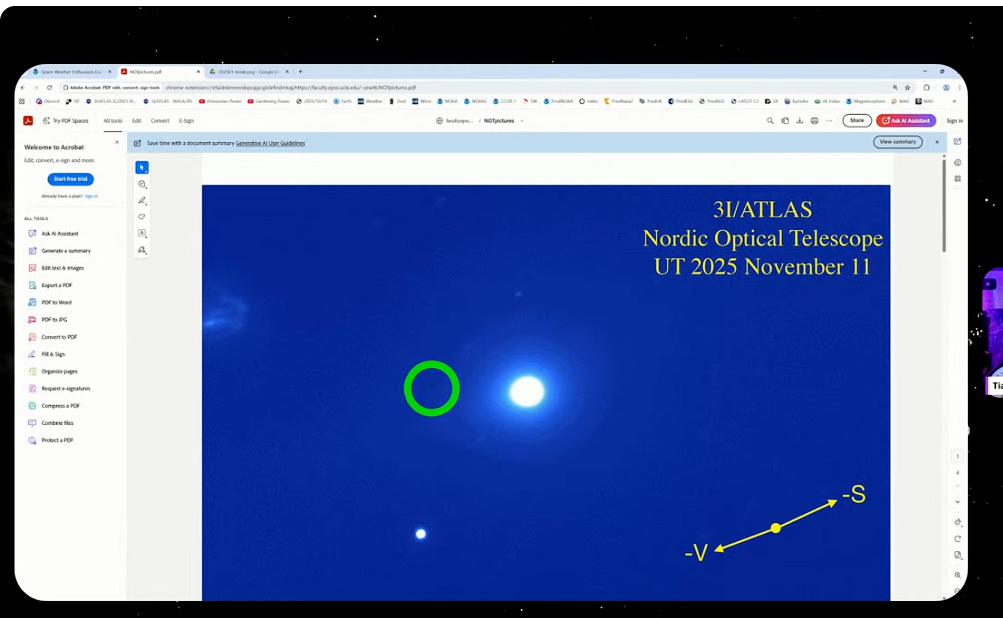Open Try PDF Spaces
1003x618 pixels.
click(x=66, y=120)
